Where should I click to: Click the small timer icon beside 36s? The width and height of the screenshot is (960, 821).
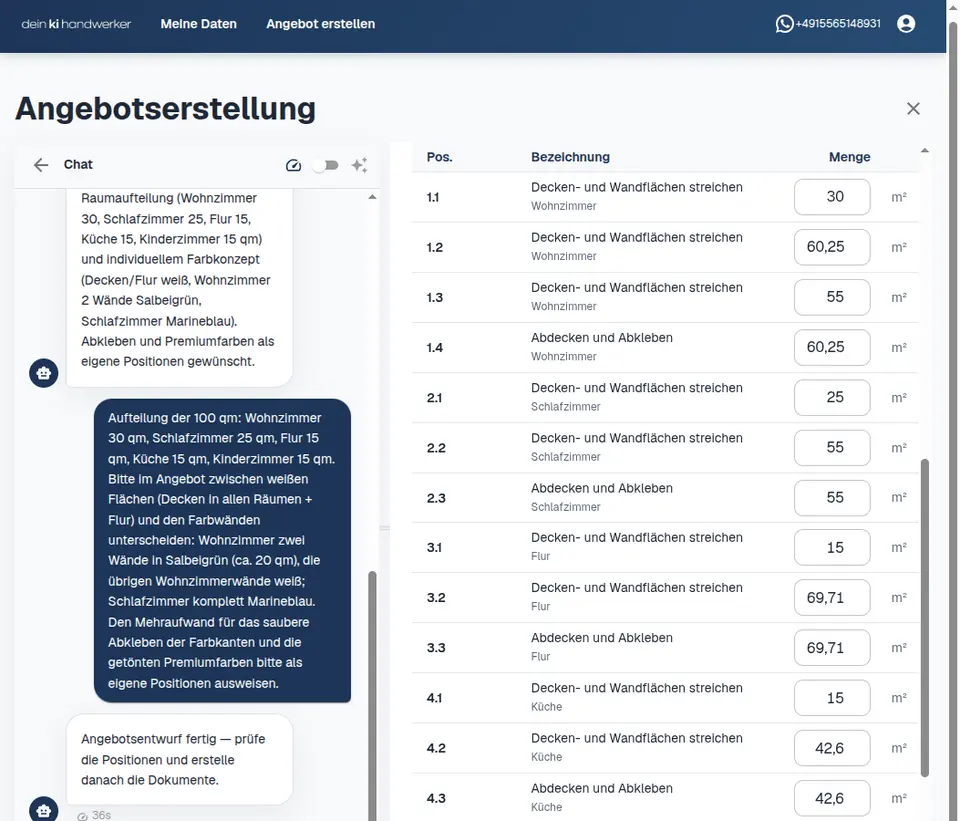[83, 816]
